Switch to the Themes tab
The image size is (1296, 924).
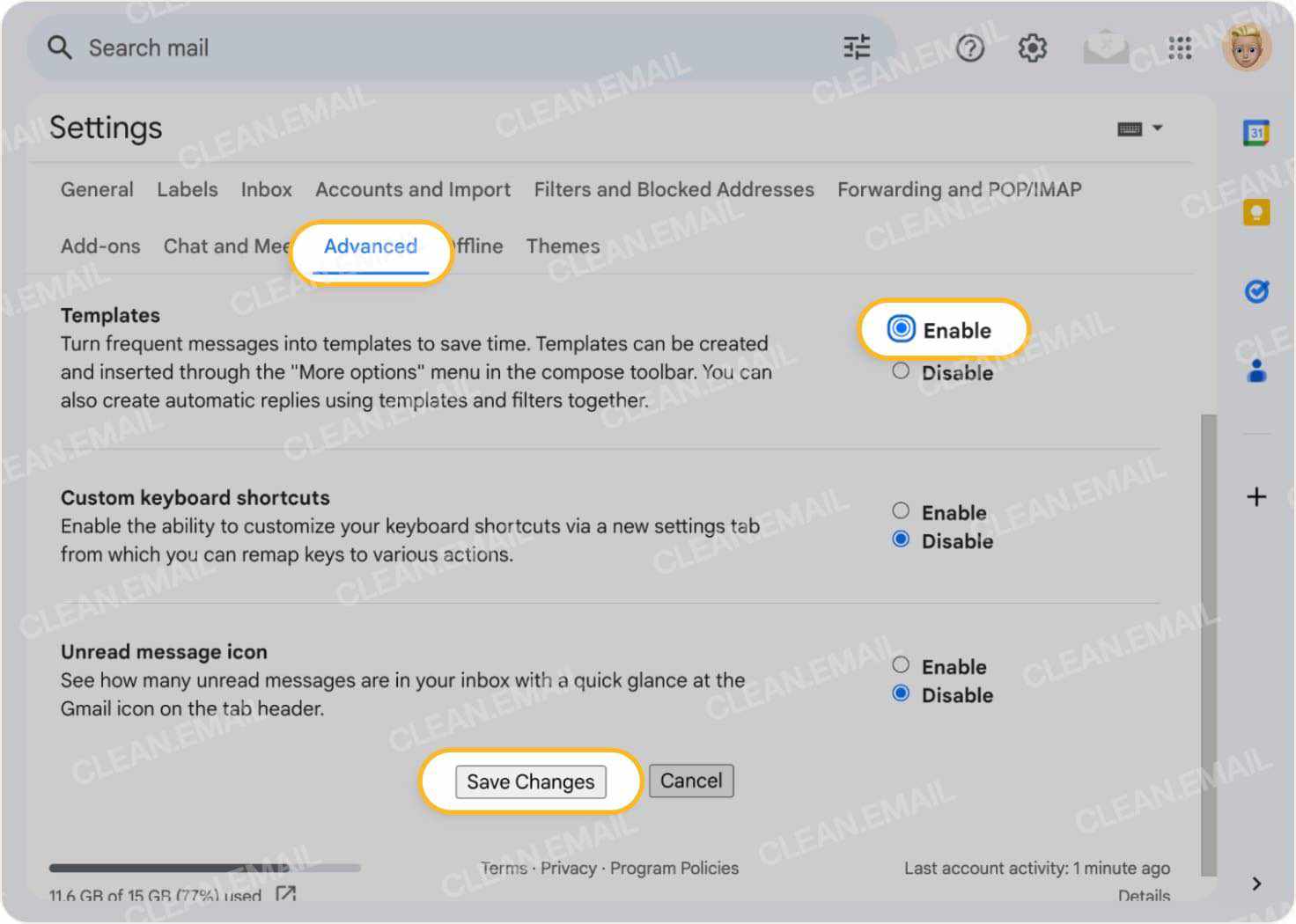click(563, 246)
